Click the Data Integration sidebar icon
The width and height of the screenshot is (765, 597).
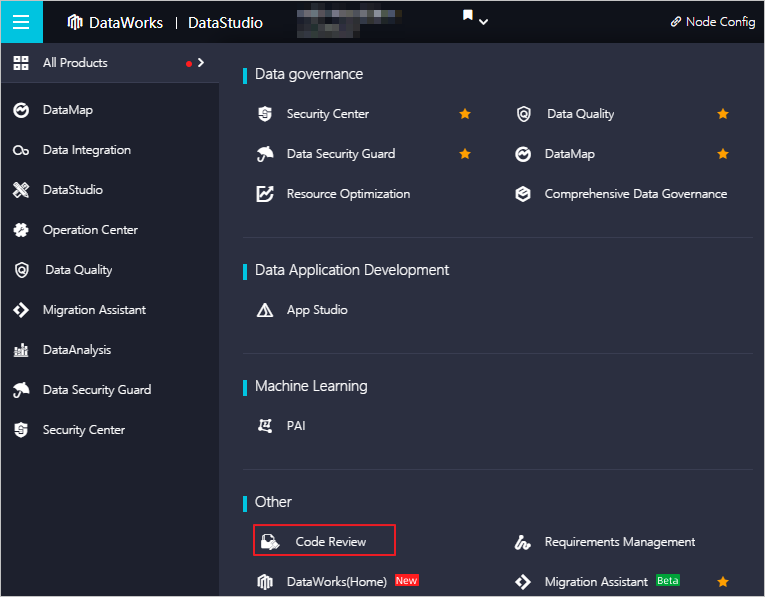click(x=21, y=150)
